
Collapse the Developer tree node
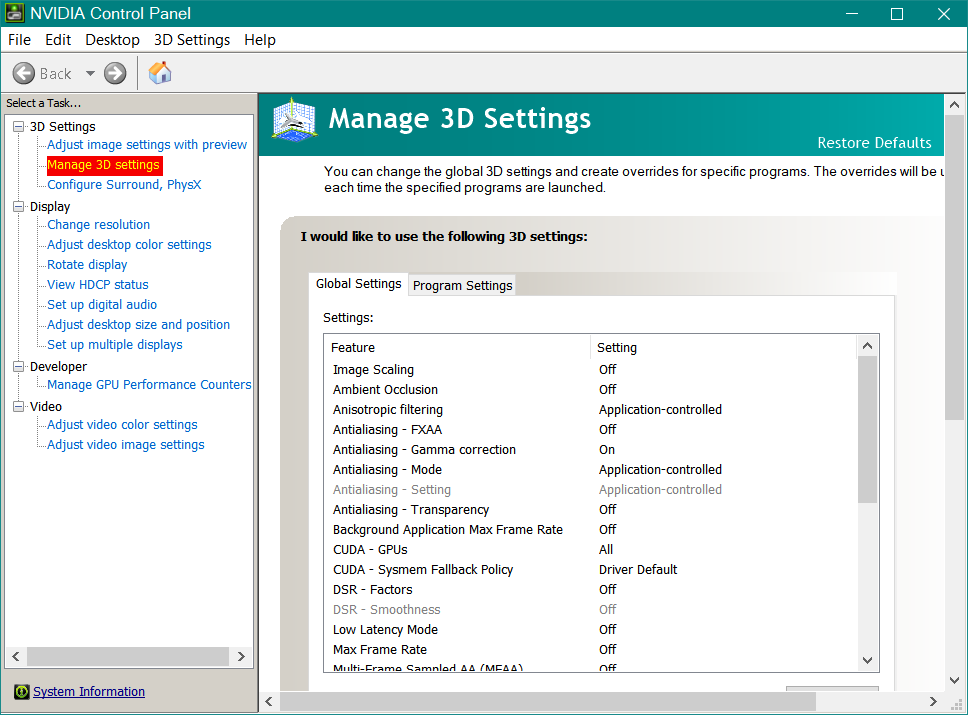18,367
